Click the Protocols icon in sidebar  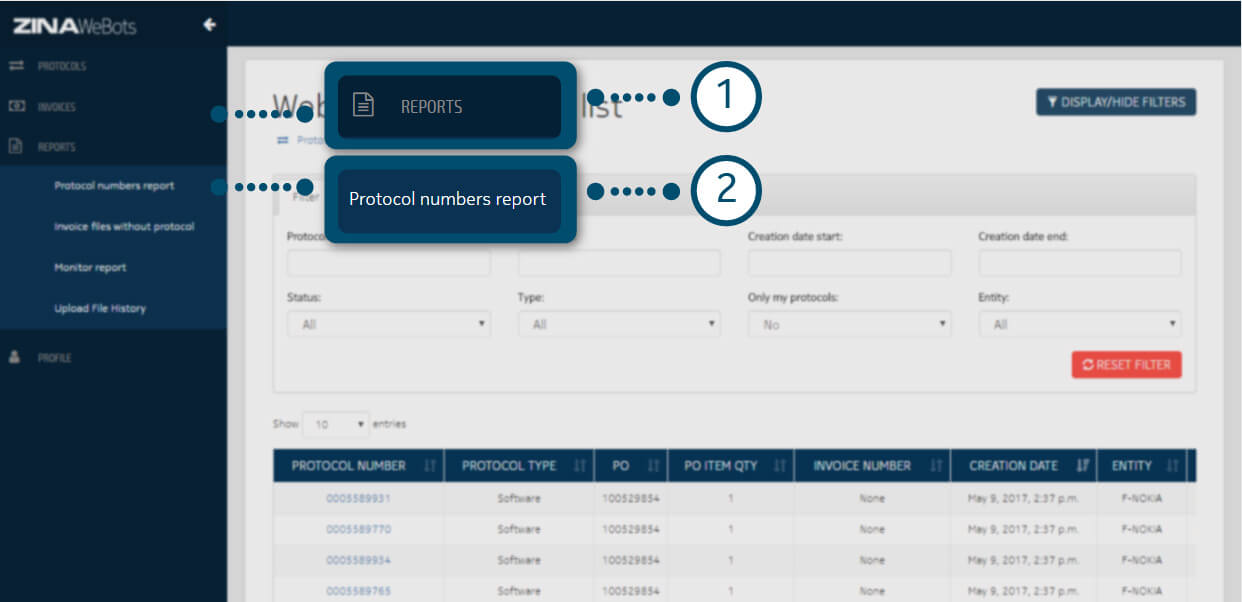(x=16, y=66)
